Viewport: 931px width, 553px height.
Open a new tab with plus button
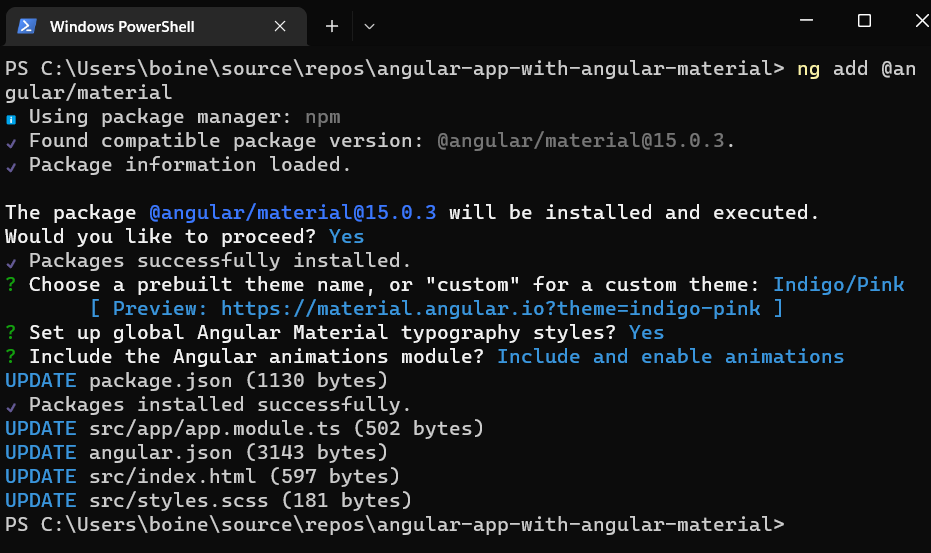[x=332, y=26]
